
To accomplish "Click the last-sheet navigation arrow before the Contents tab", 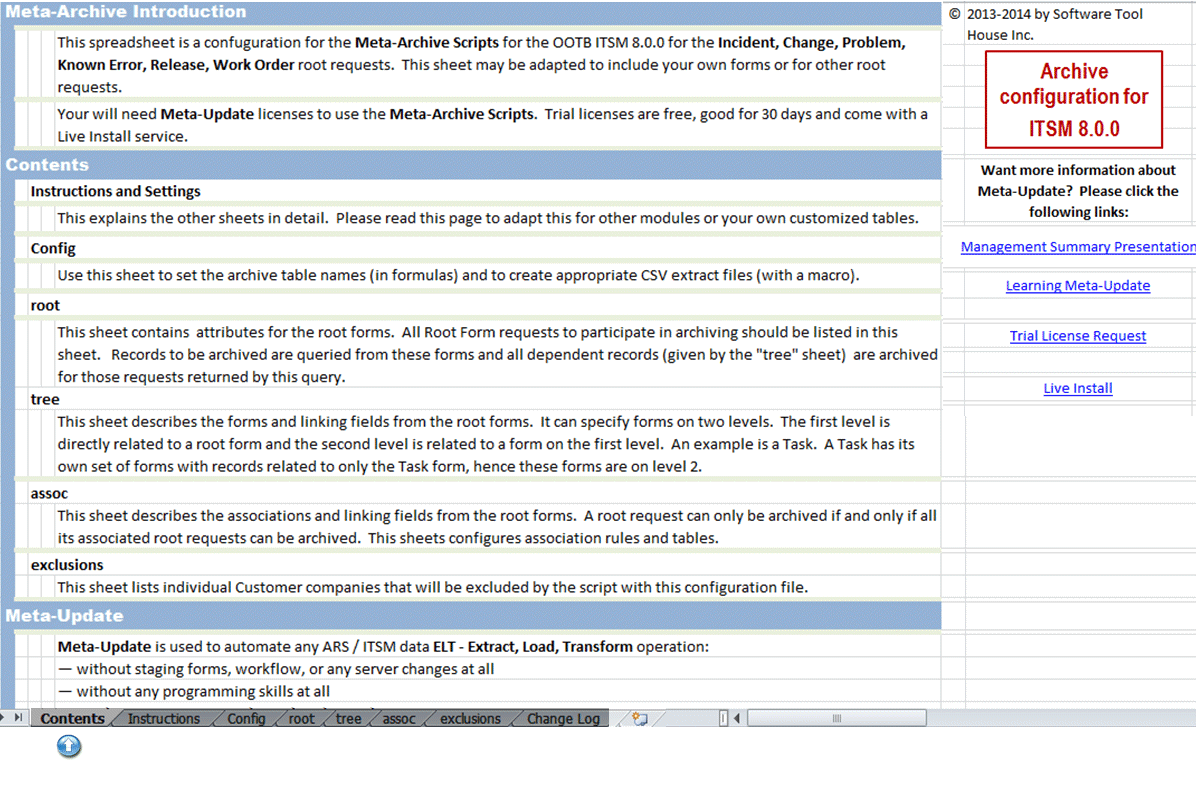I will coord(18,718).
